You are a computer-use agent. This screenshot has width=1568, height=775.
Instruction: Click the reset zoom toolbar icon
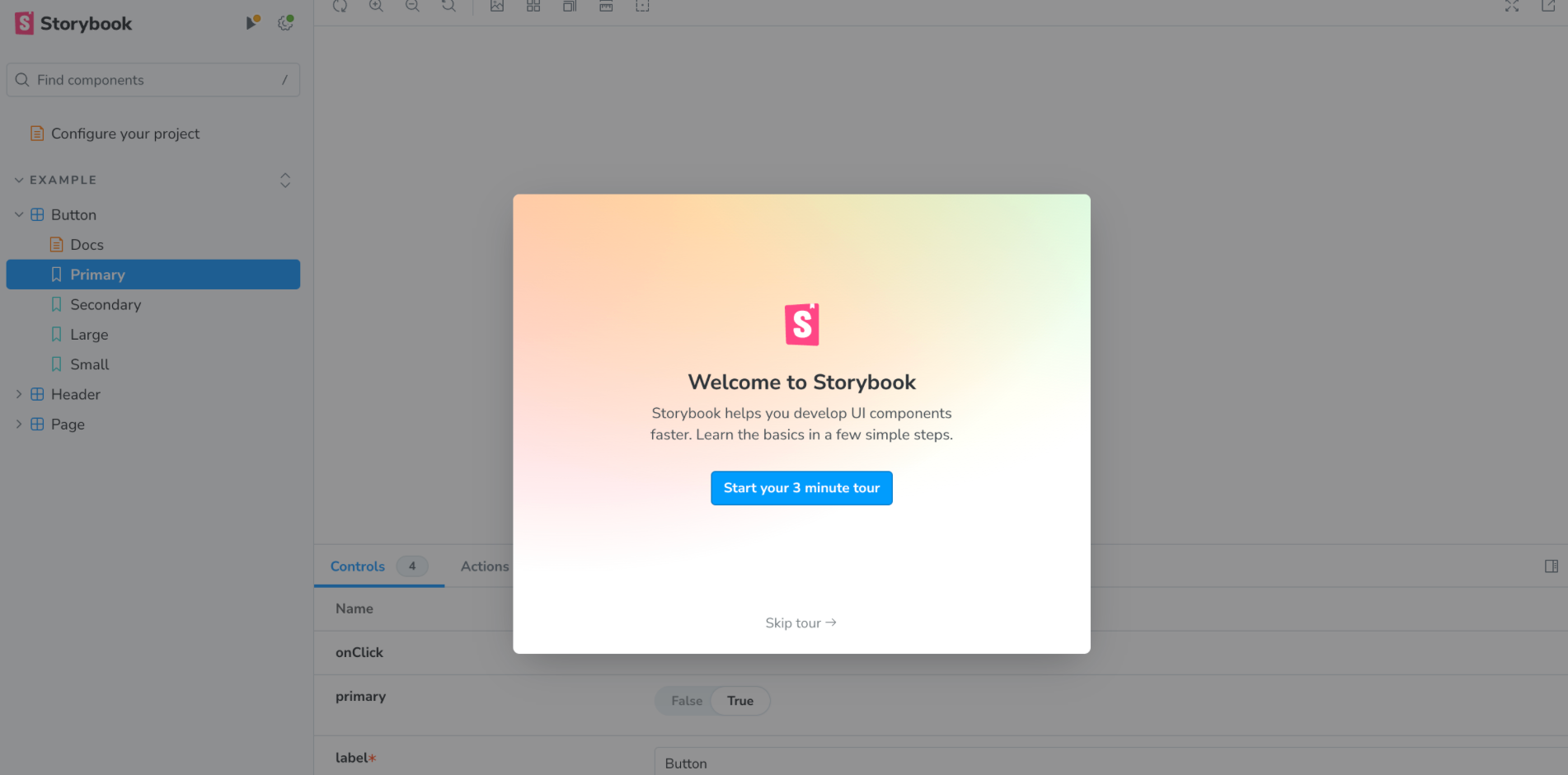(x=448, y=6)
